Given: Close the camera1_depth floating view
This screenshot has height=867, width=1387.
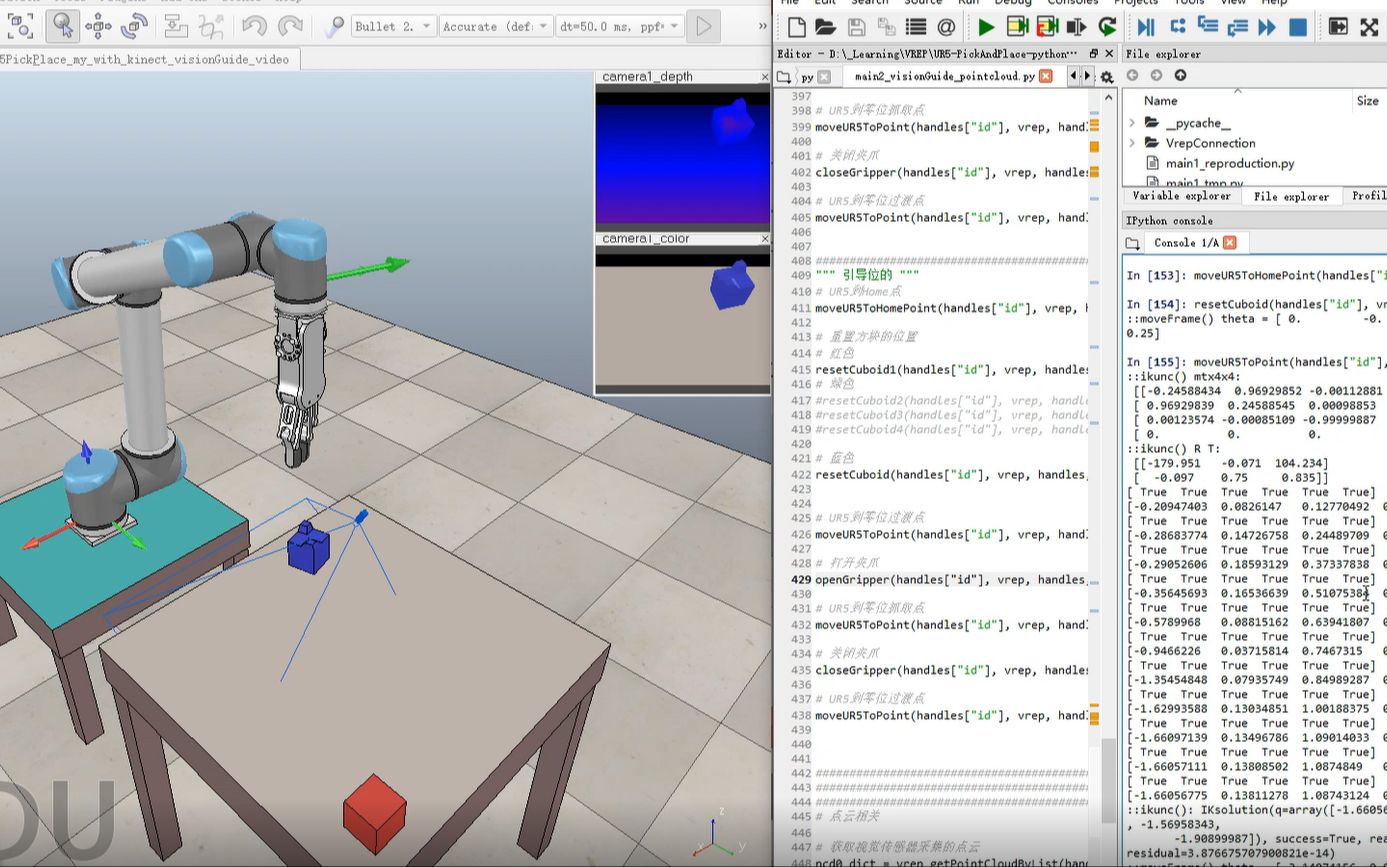Looking at the screenshot, I should pos(764,76).
